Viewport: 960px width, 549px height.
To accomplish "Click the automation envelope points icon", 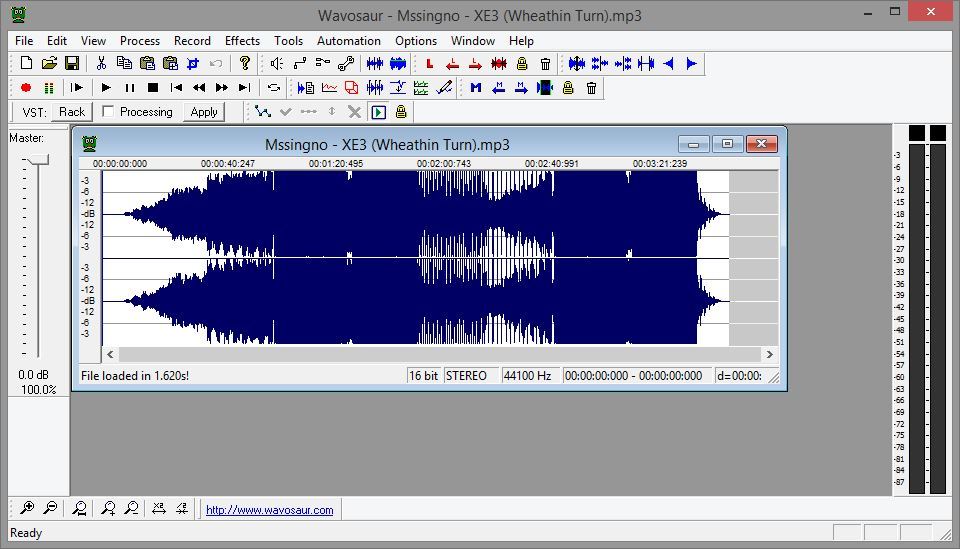I will (x=263, y=112).
